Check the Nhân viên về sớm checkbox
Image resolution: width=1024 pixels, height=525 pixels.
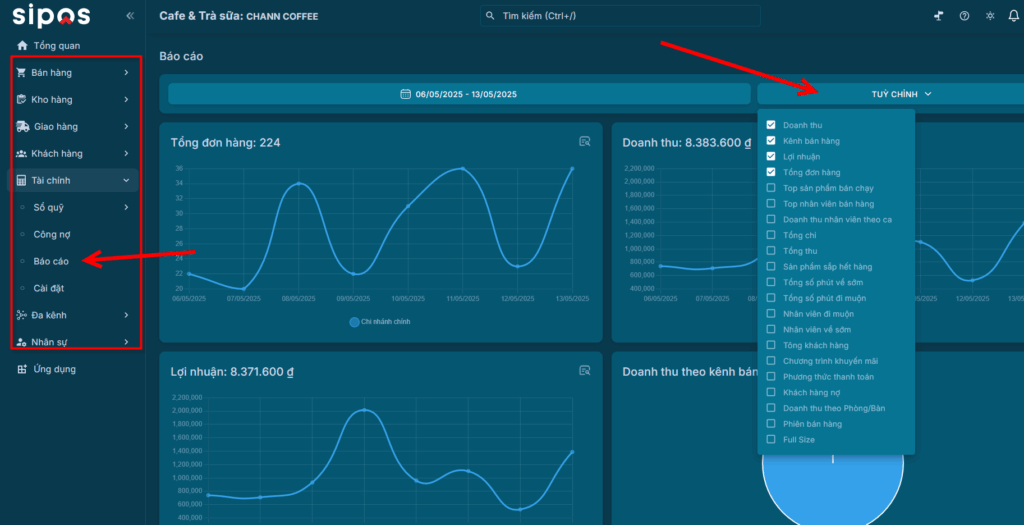pyautogui.click(x=771, y=330)
